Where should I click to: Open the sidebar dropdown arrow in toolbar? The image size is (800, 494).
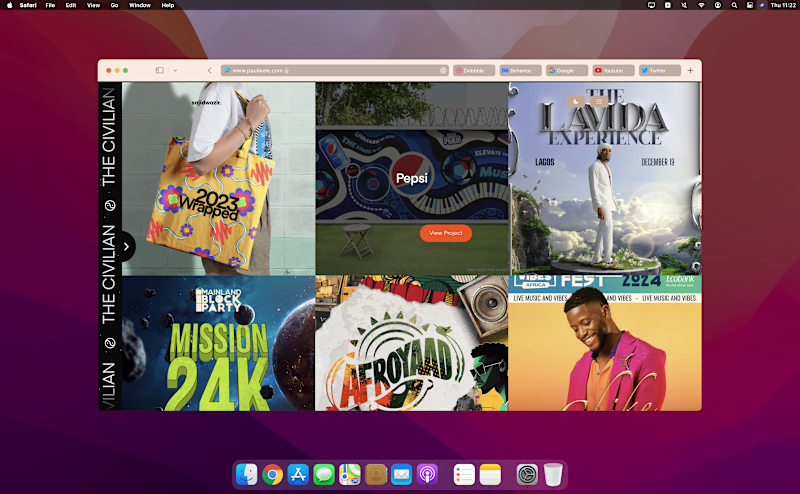click(175, 70)
